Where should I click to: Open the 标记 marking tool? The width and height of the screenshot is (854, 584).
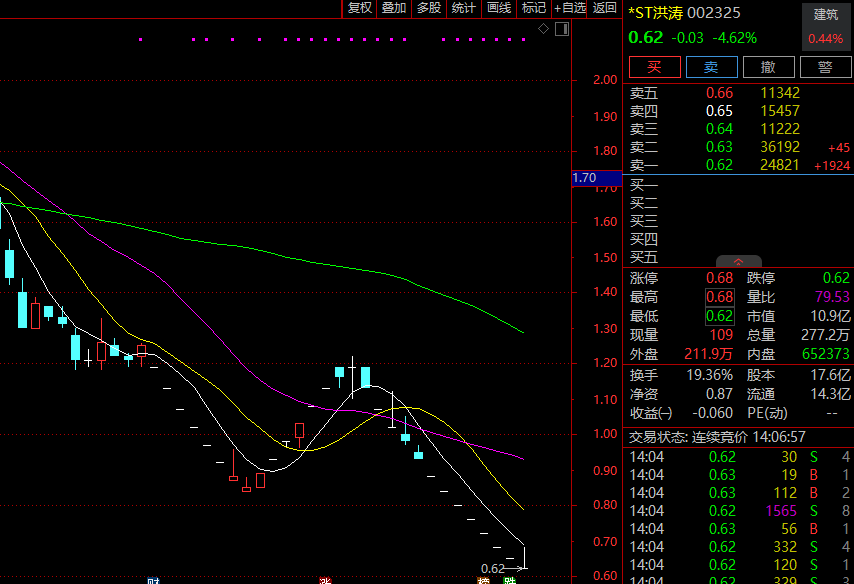tap(534, 8)
